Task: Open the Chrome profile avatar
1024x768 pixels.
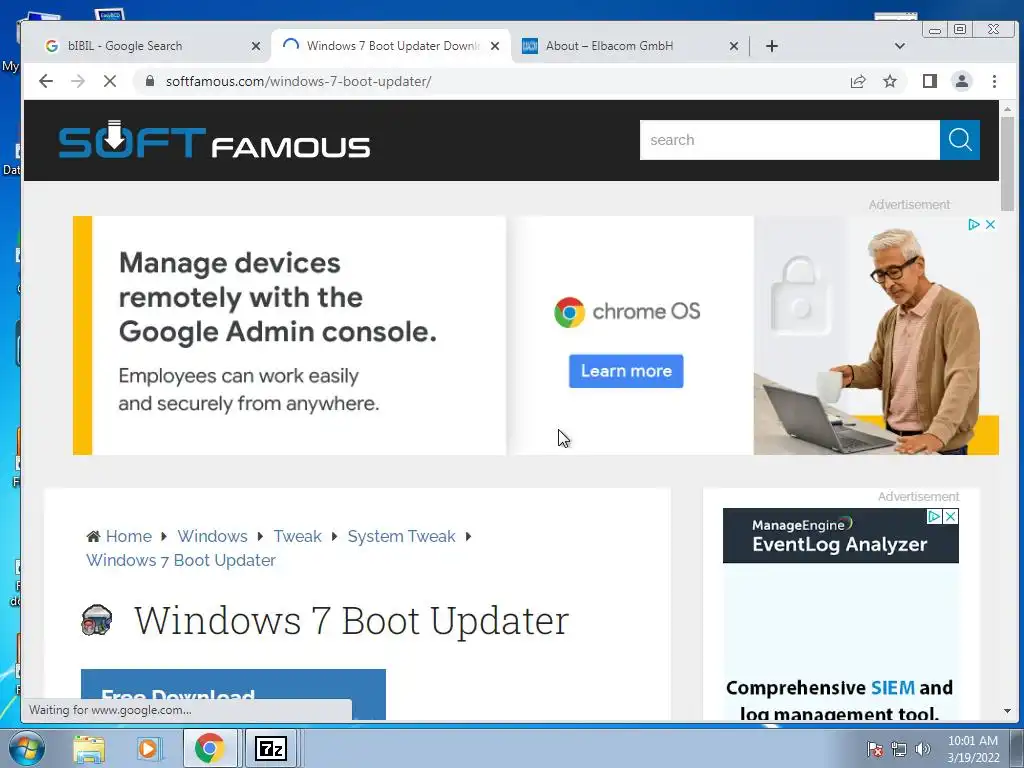Action: tap(961, 81)
